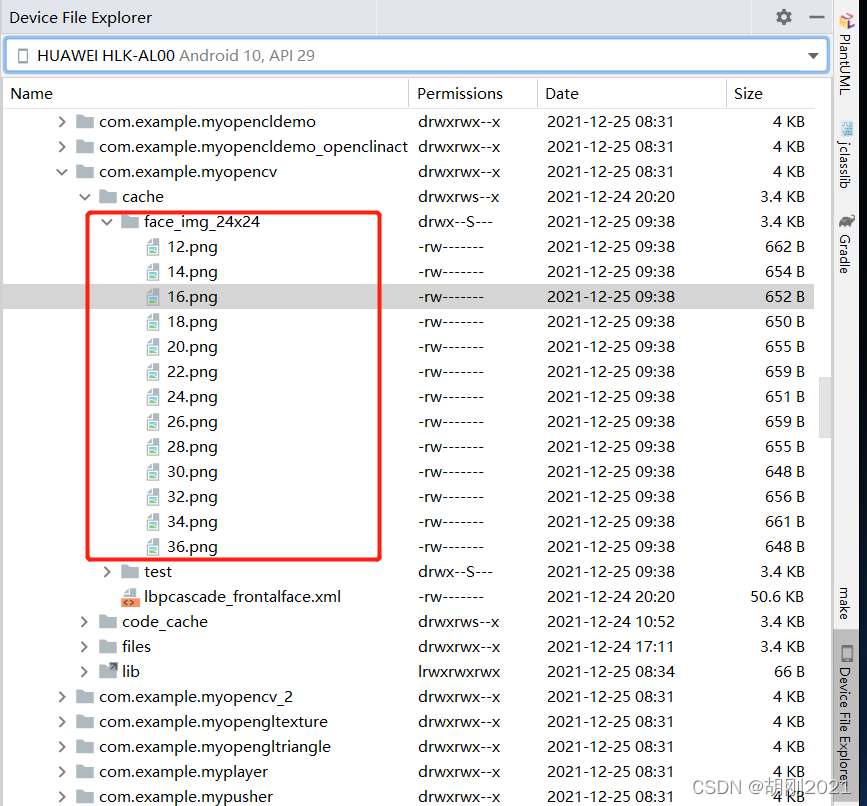
Task: Expand the com.example.myopengltexture folder
Action: tap(62, 721)
